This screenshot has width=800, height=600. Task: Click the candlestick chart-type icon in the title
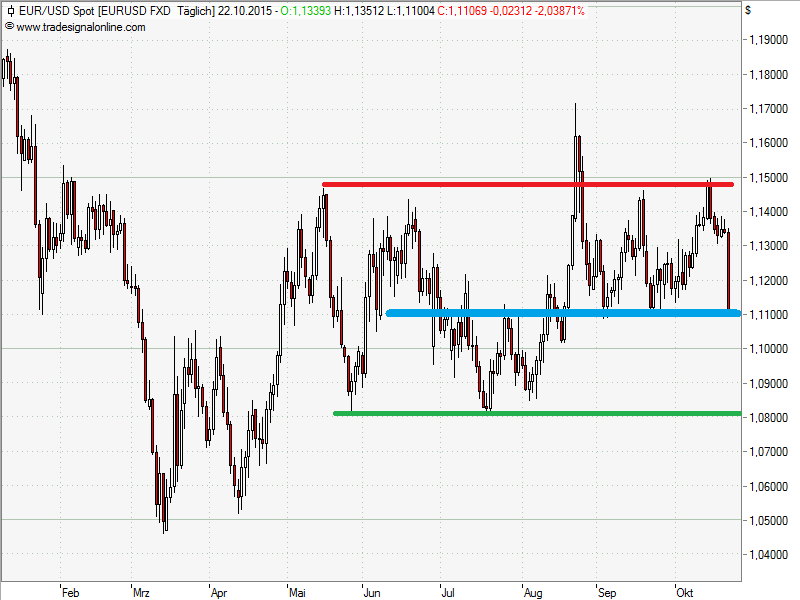(x=11, y=11)
